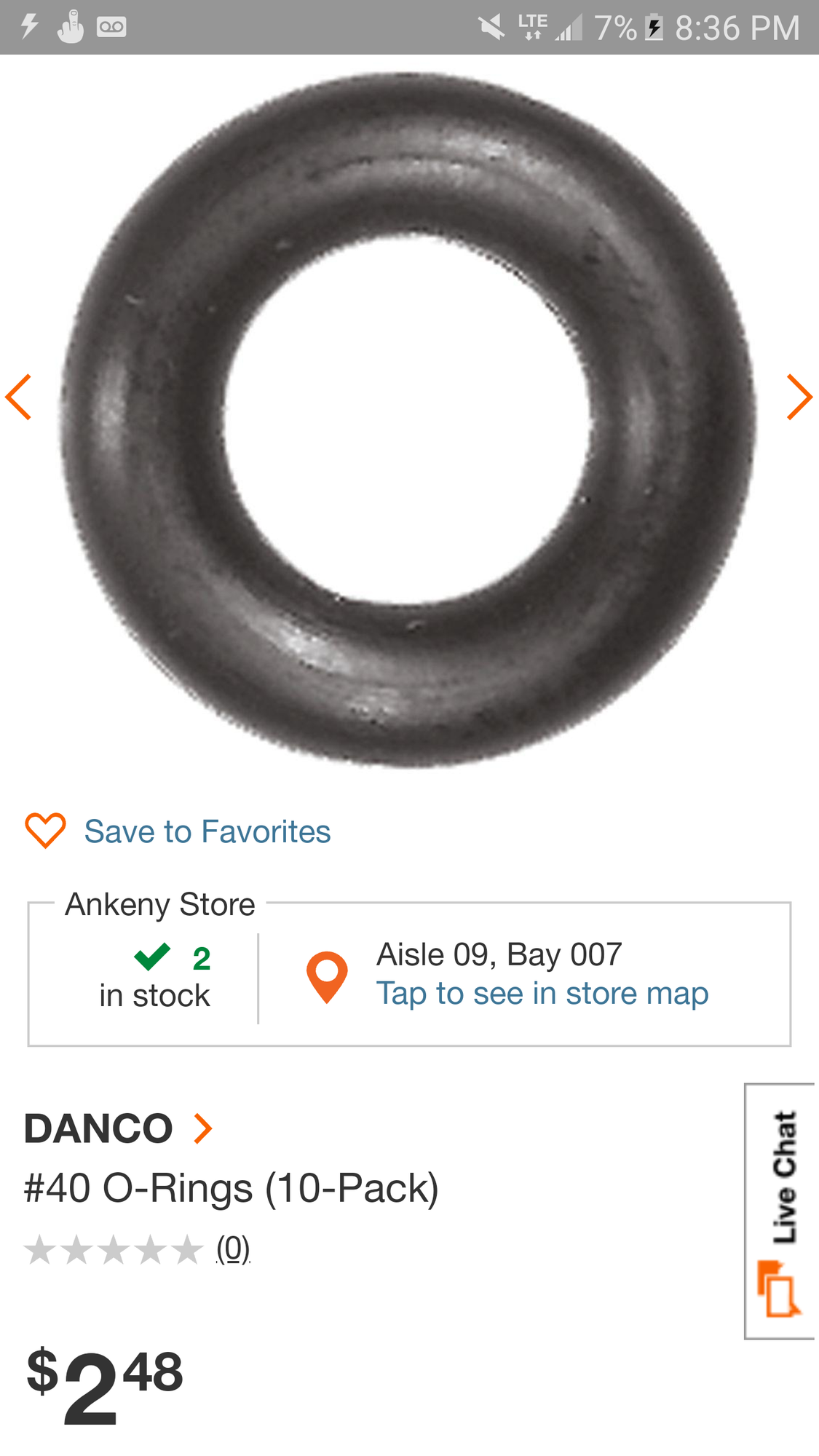The image size is (819, 1456).
Task: Show the next product image
Action: pyautogui.click(x=799, y=397)
